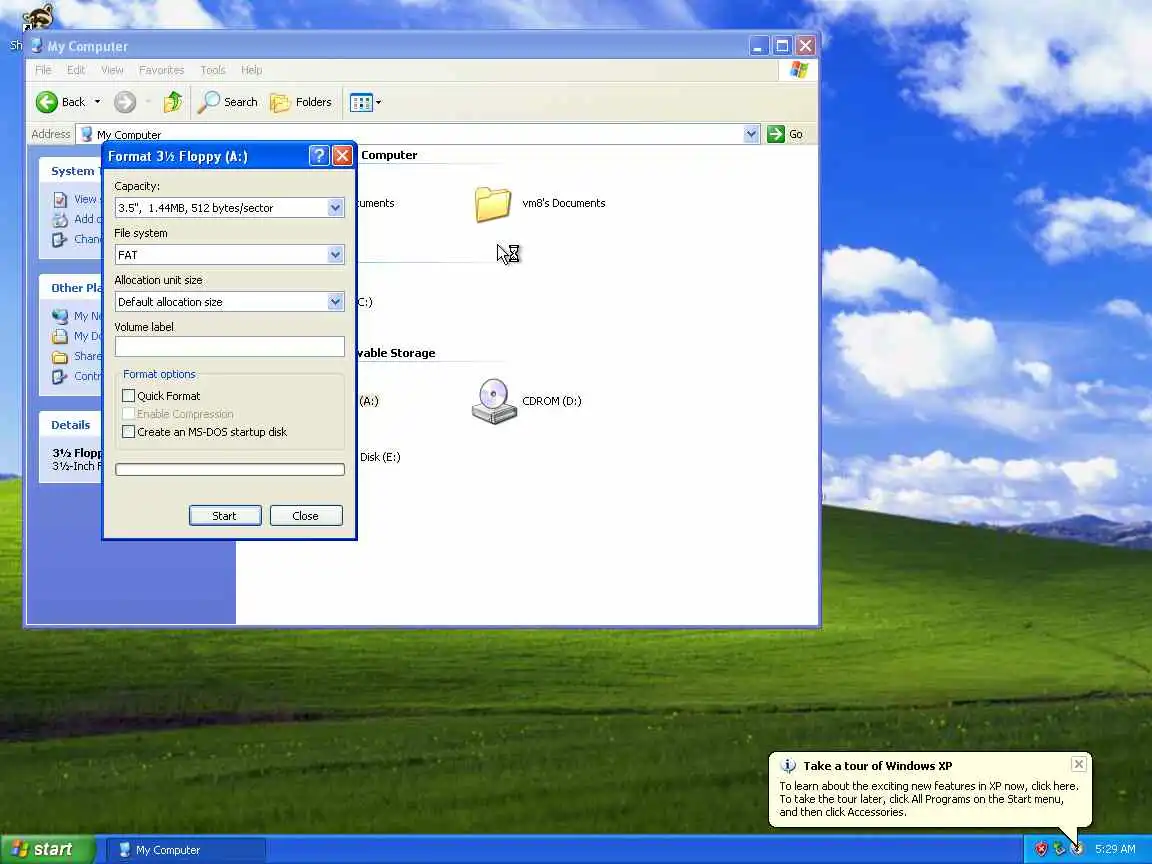The height and width of the screenshot is (864, 1152).
Task: Click the Take a tour of Windows XP text
Action: (x=877, y=766)
